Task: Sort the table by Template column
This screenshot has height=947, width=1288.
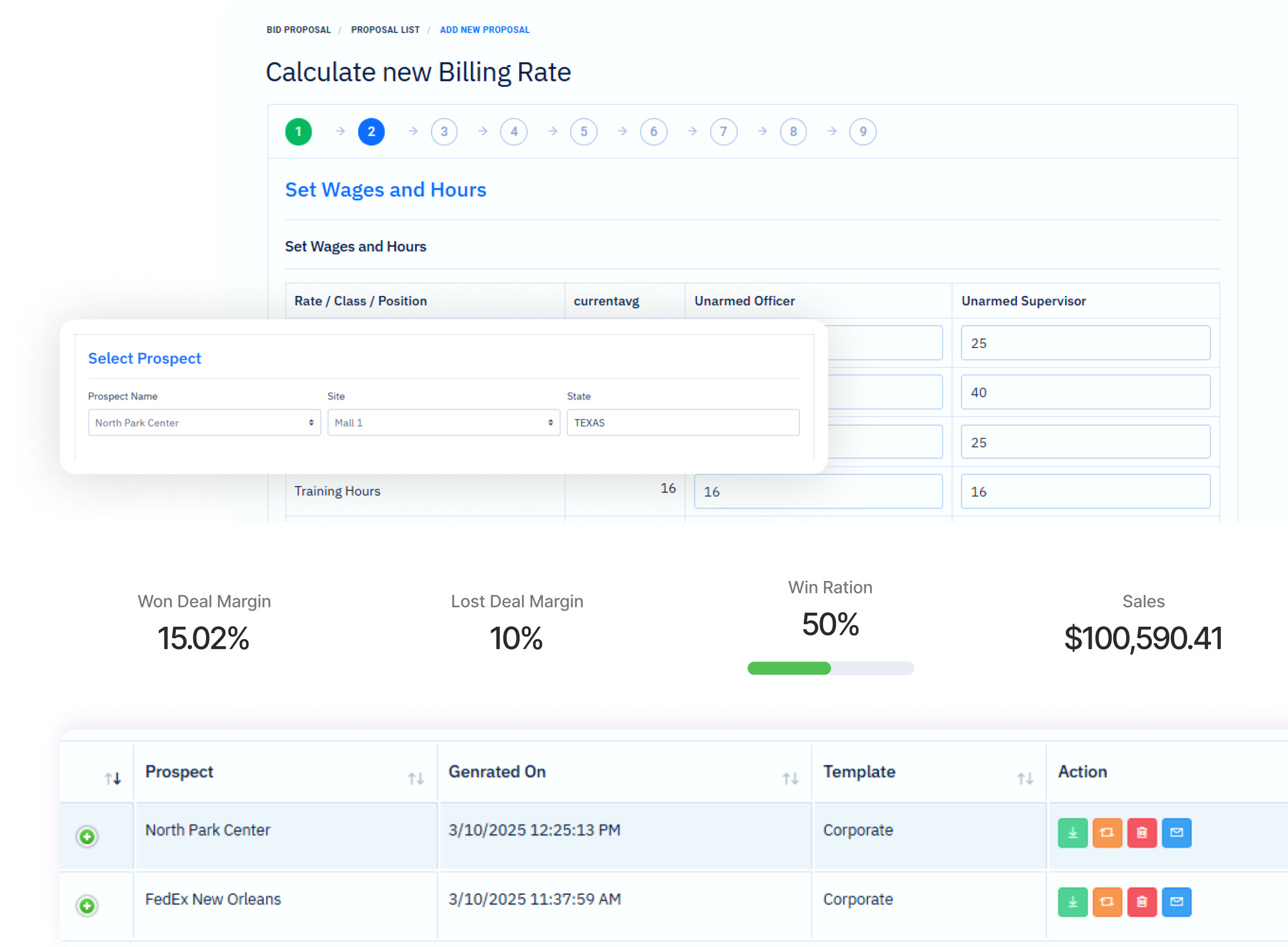Action: [1025, 779]
